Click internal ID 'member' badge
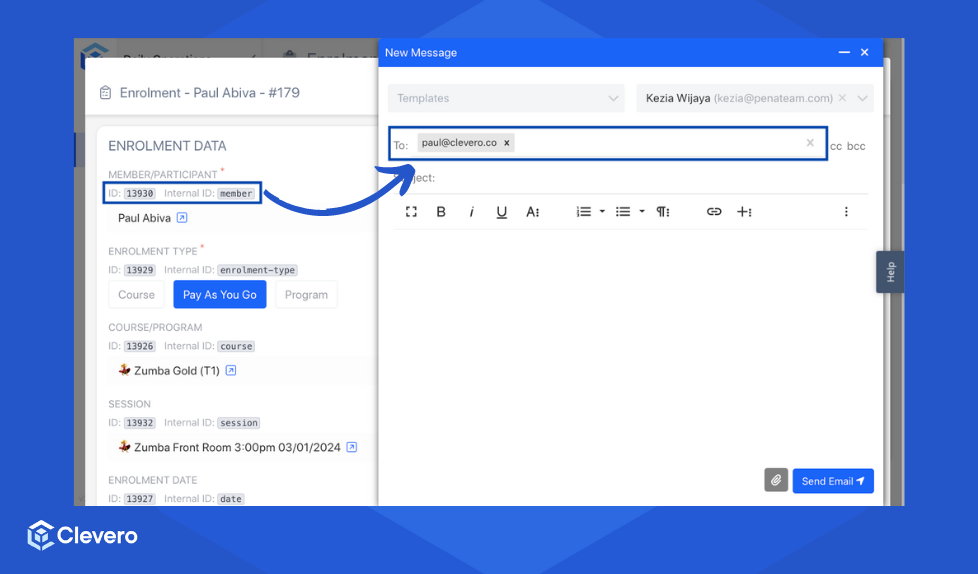This screenshot has height=574, width=978. [236, 193]
